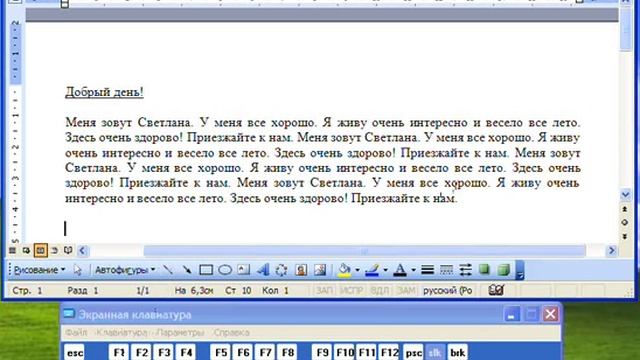
Task: Click F12 key on on-screen keyboard
Action: point(389,353)
